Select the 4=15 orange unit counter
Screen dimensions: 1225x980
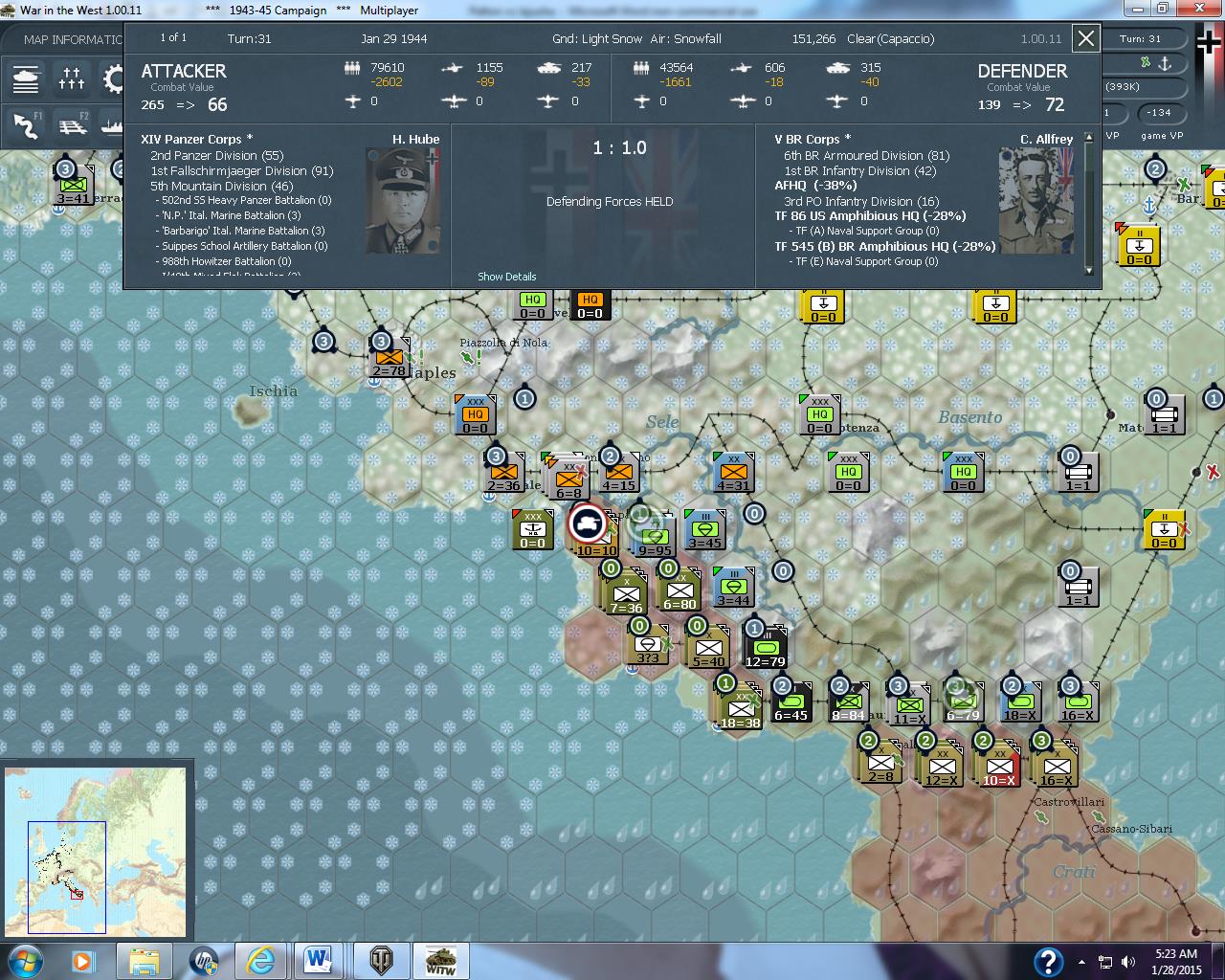tap(618, 473)
